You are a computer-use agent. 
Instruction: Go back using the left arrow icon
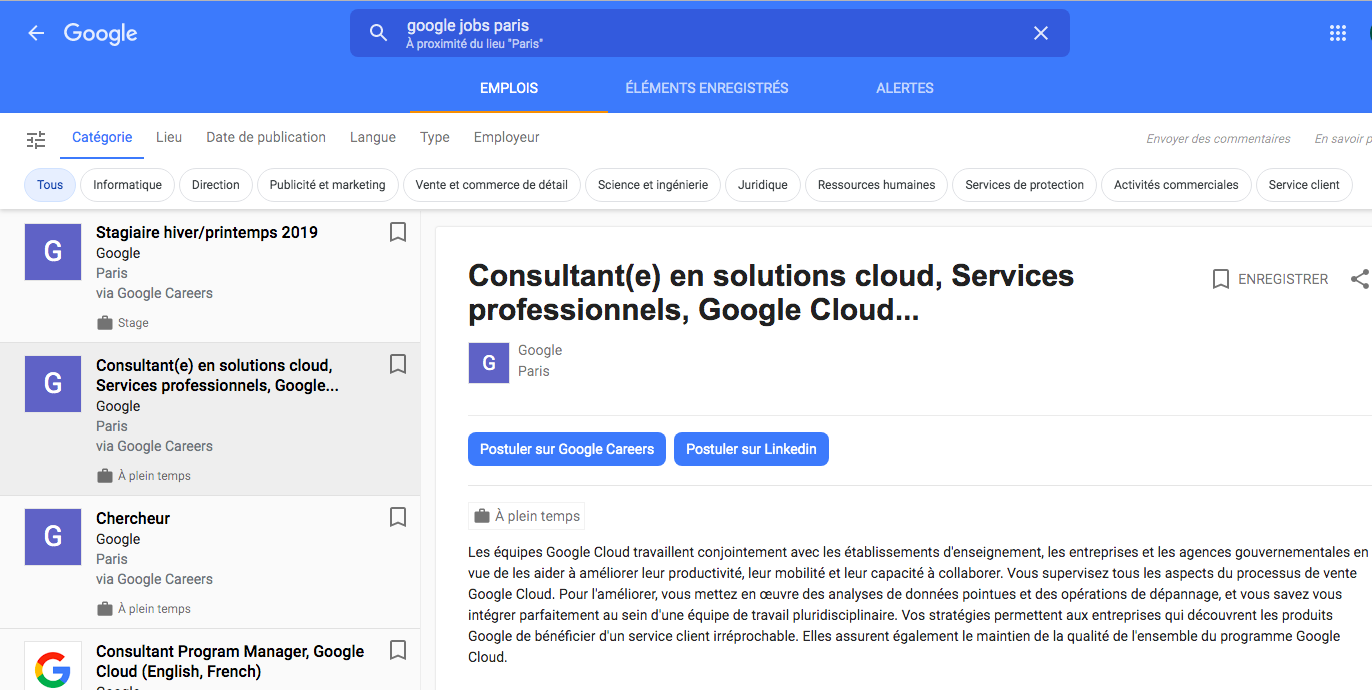[x=36, y=33]
